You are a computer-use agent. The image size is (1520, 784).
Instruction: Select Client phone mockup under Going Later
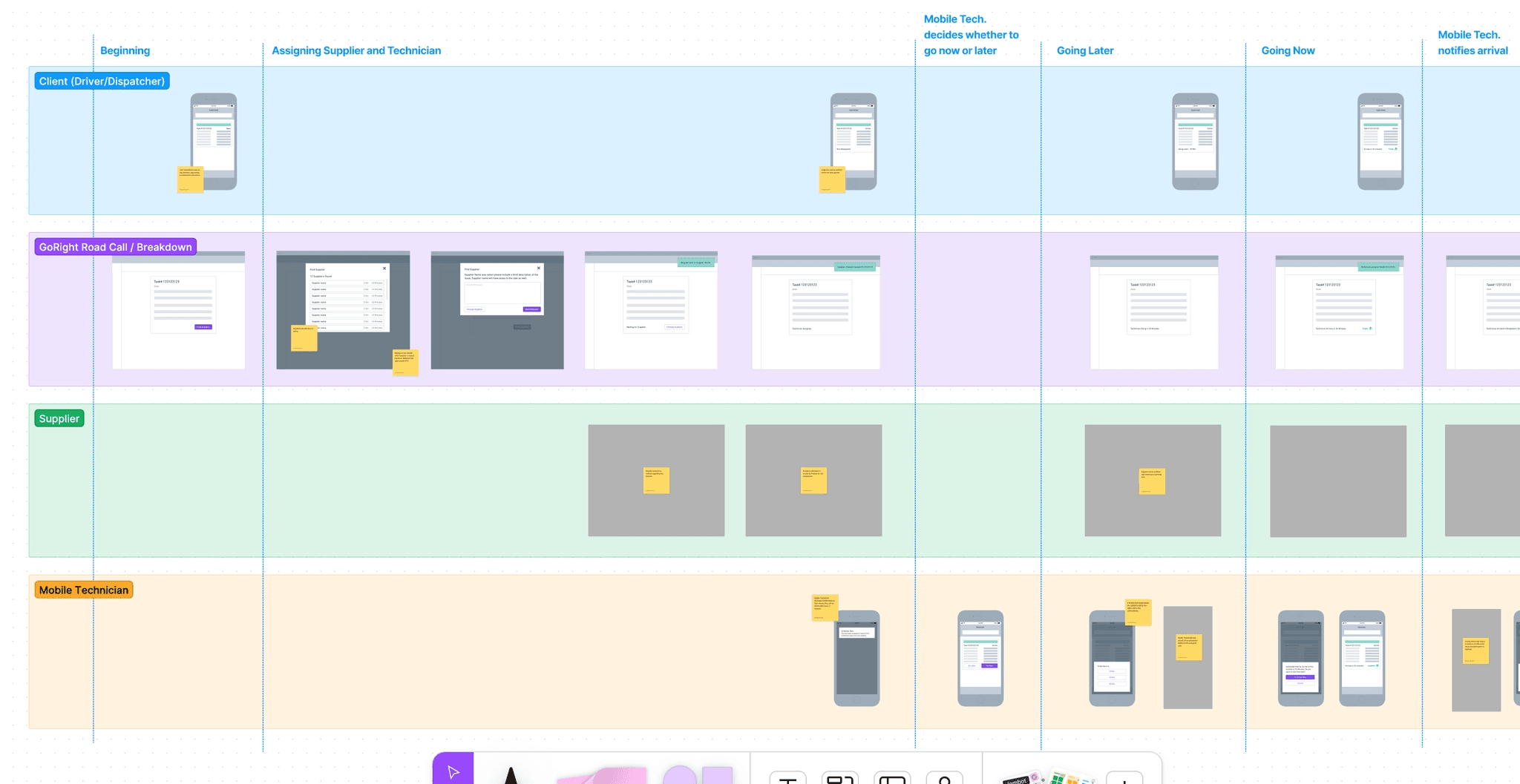[1195, 141]
